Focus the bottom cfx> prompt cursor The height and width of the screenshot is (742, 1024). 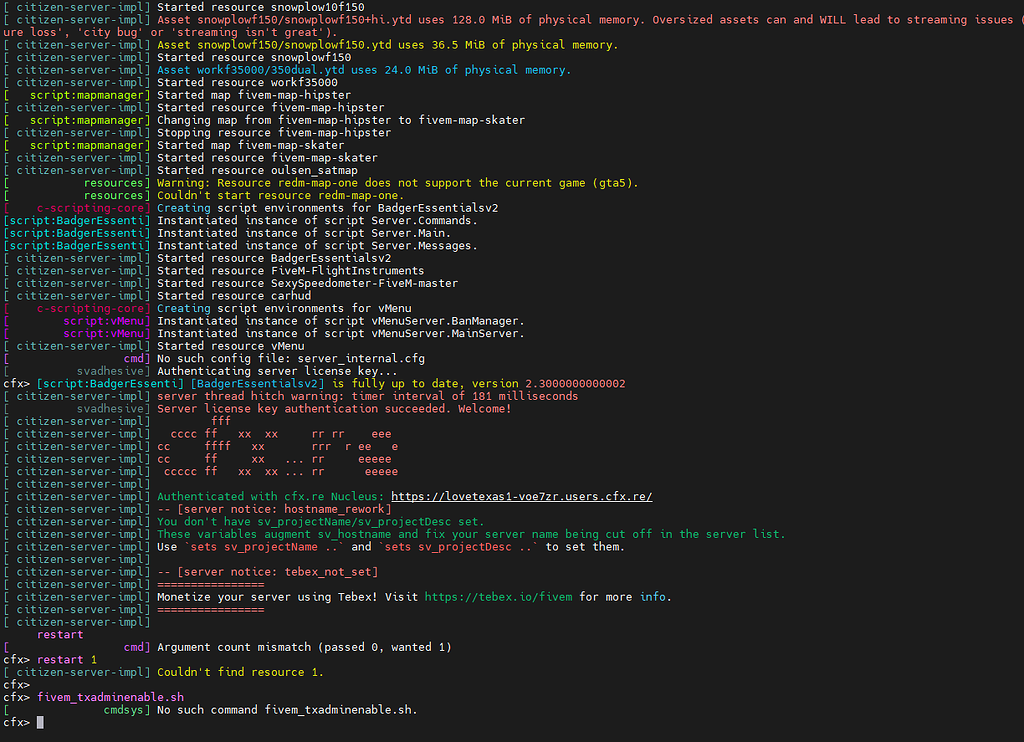pos(40,722)
